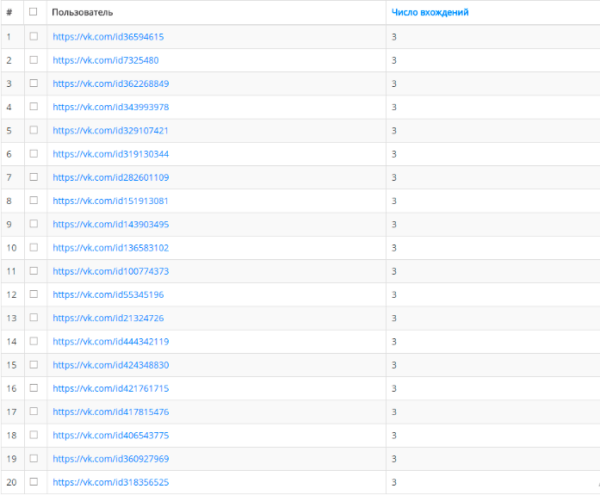Select row number 15 cell

point(11,365)
